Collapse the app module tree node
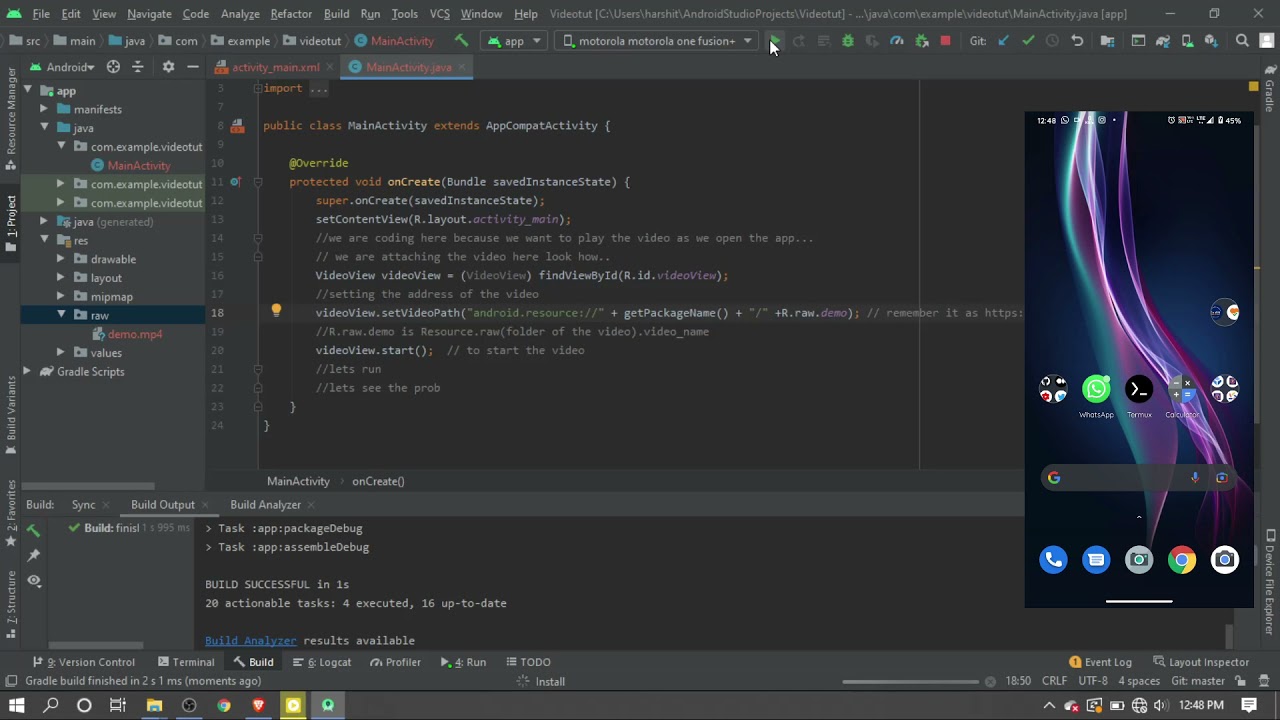 pyautogui.click(x=28, y=91)
